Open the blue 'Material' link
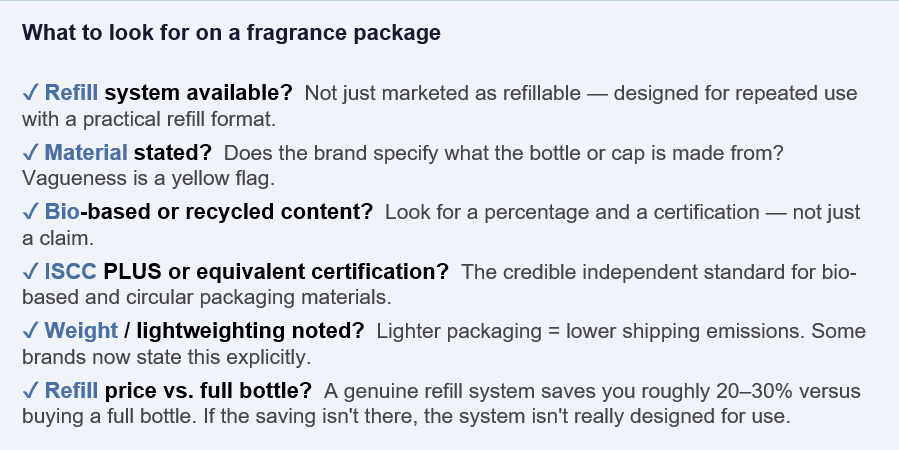The image size is (899, 450). 86,153
